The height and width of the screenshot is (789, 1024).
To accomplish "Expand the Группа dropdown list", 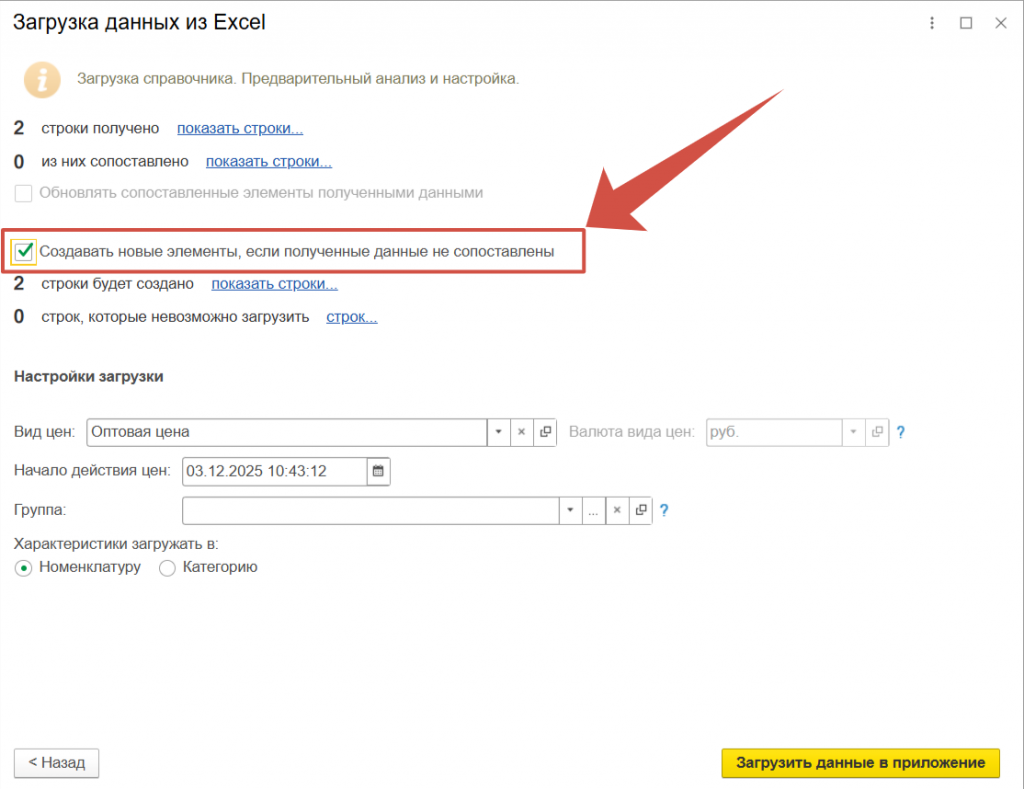I will (x=570, y=510).
